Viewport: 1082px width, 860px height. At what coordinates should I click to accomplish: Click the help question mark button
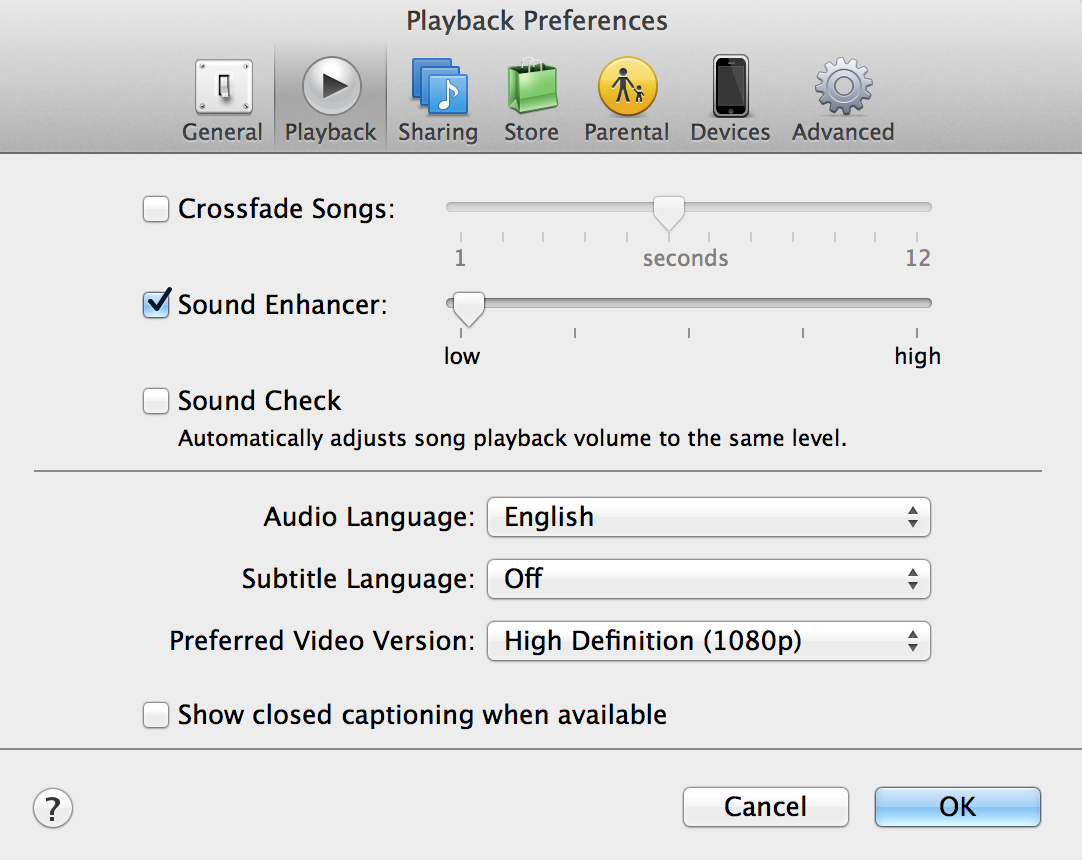coord(53,808)
